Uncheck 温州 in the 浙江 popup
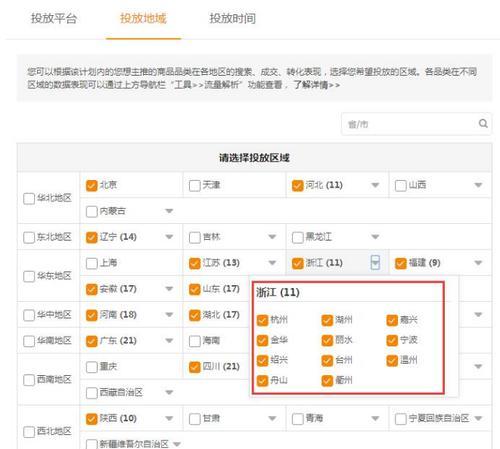This screenshot has height=449, width=500. pyautogui.click(x=392, y=361)
